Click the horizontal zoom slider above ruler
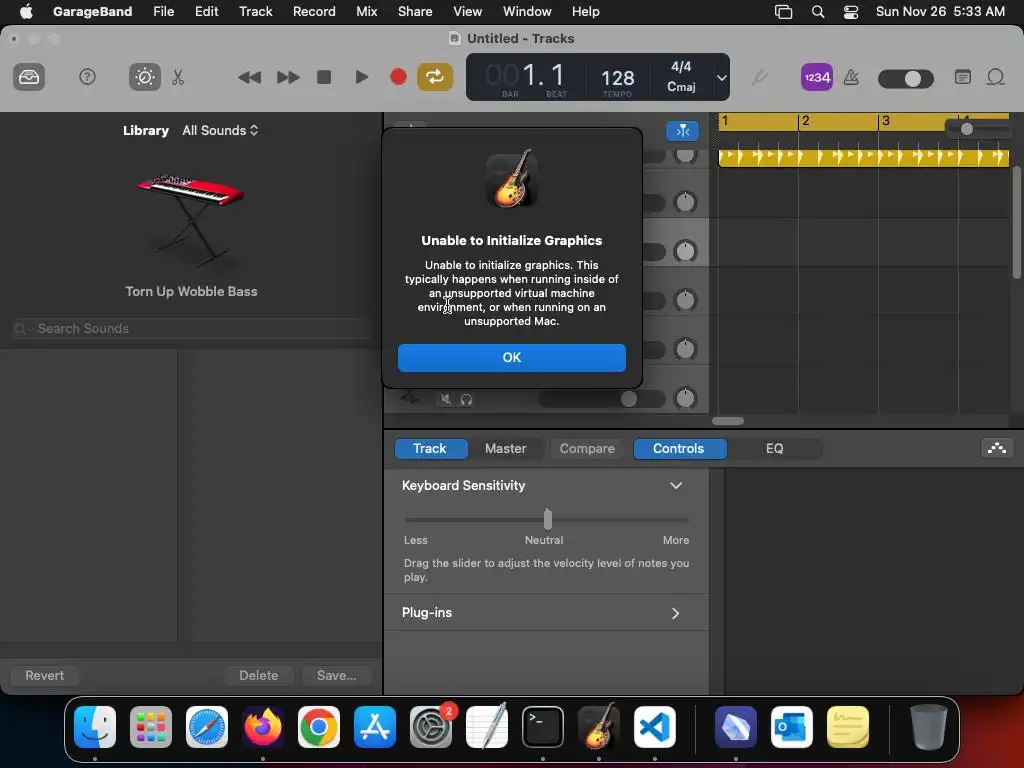This screenshot has height=768, width=1024. point(978,129)
